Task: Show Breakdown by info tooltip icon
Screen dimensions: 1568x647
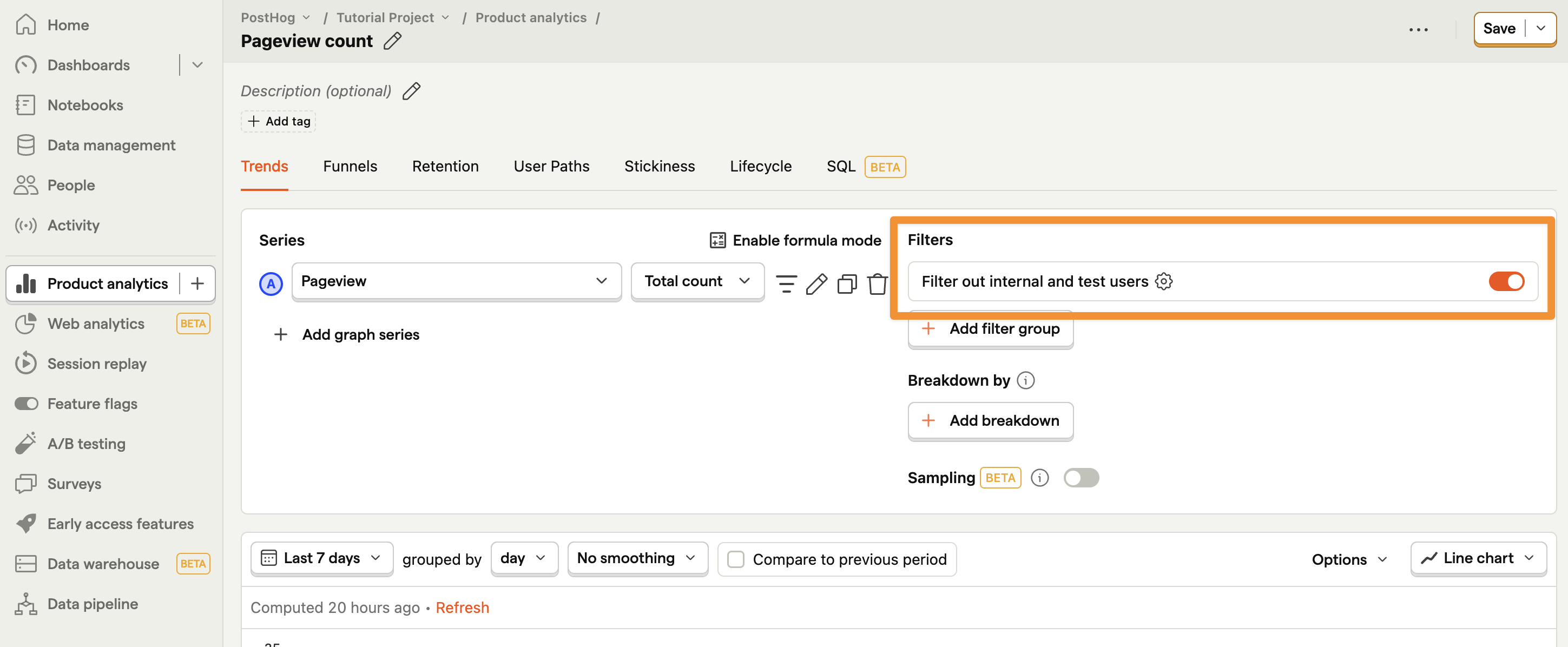Action: click(1026, 380)
